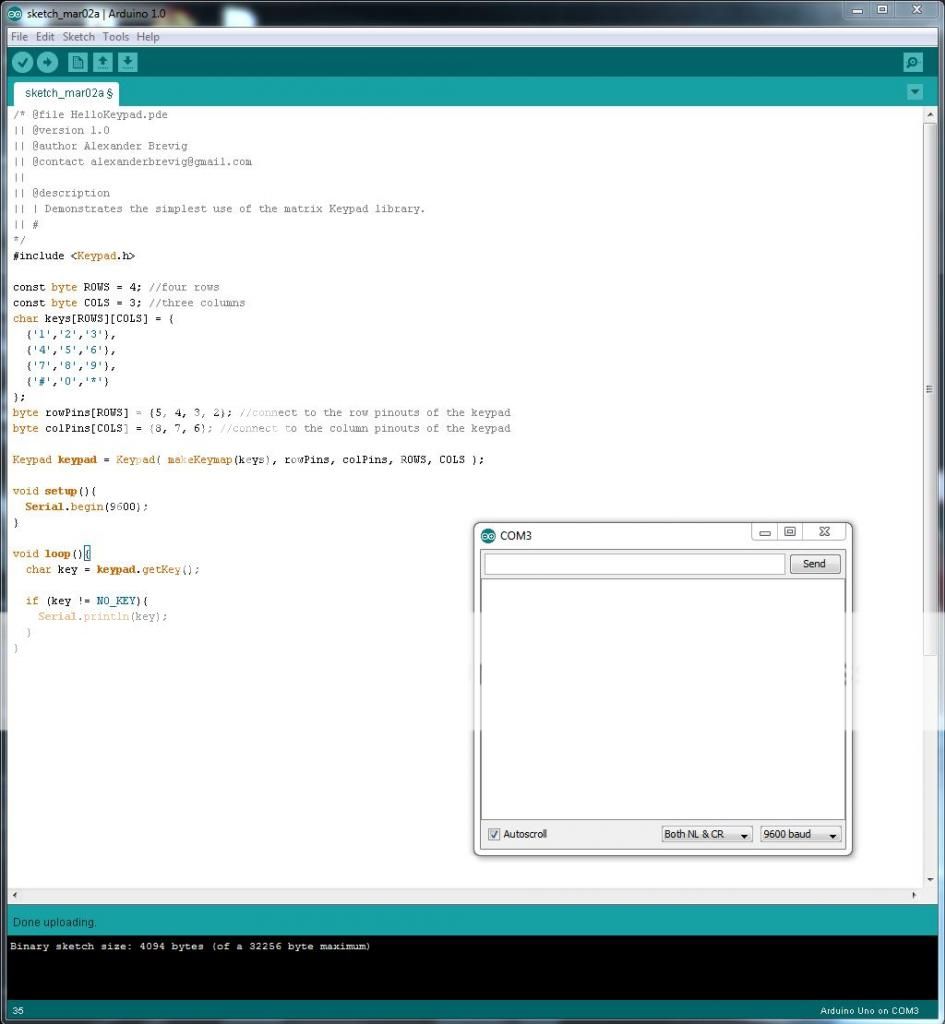
Task: Select the sketch_mar02a tab
Action: (68, 93)
